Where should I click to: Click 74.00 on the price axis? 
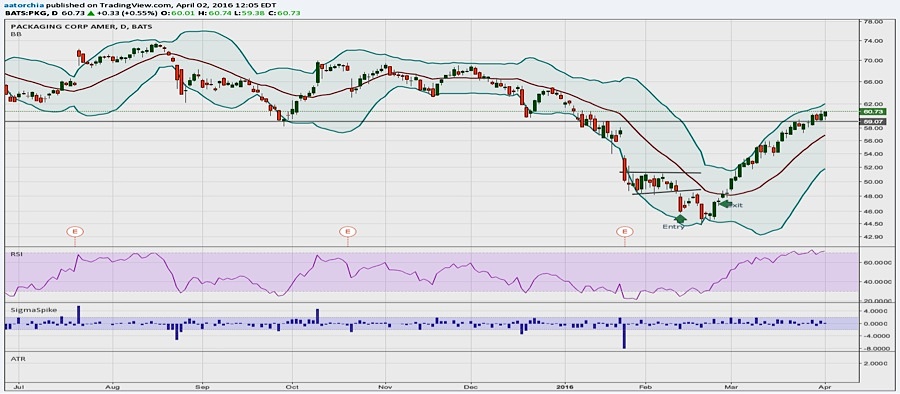coord(874,41)
